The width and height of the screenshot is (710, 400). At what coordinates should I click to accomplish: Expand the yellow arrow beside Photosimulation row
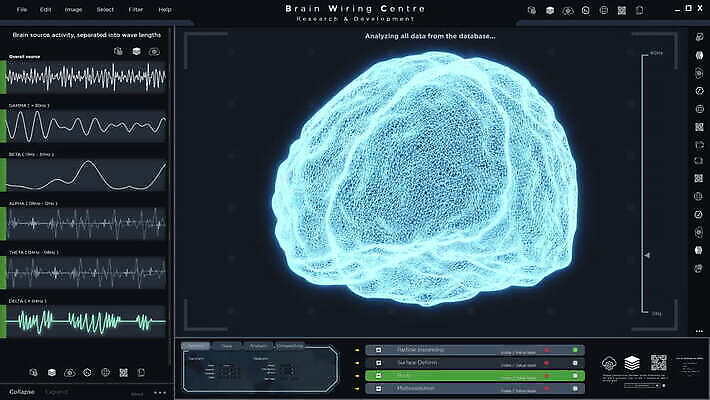pyautogui.click(x=357, y=387)
